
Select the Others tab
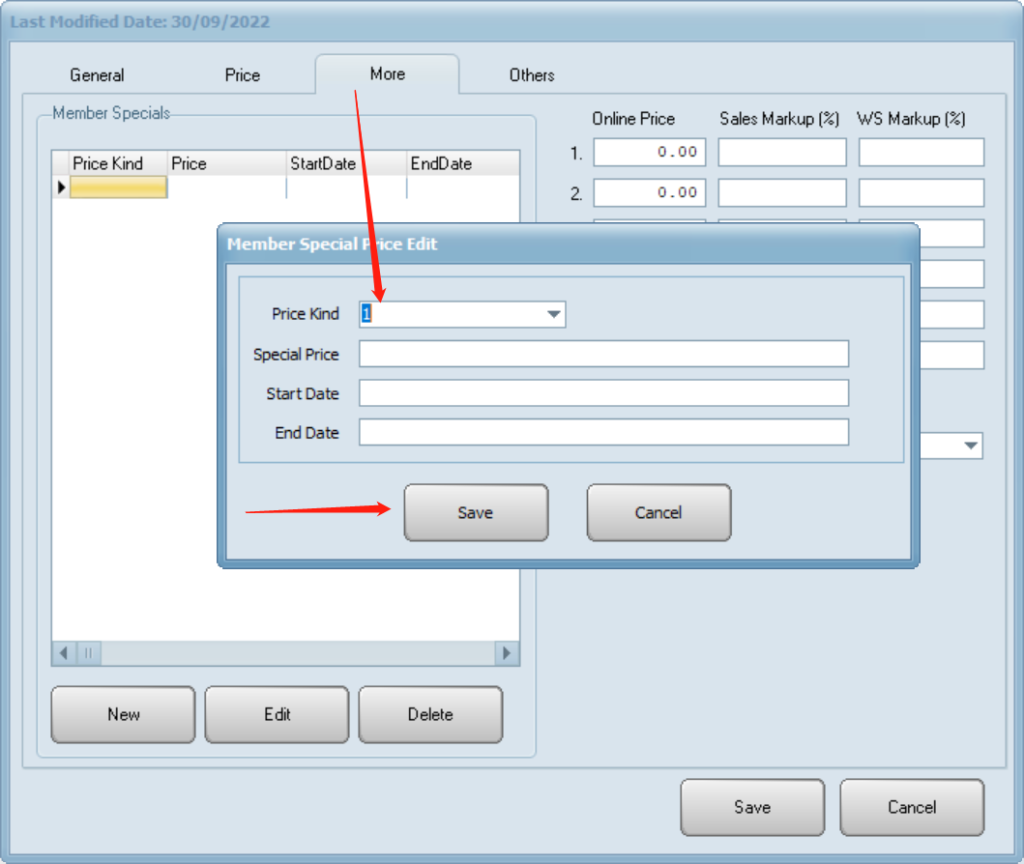click(x=531, y=75)
